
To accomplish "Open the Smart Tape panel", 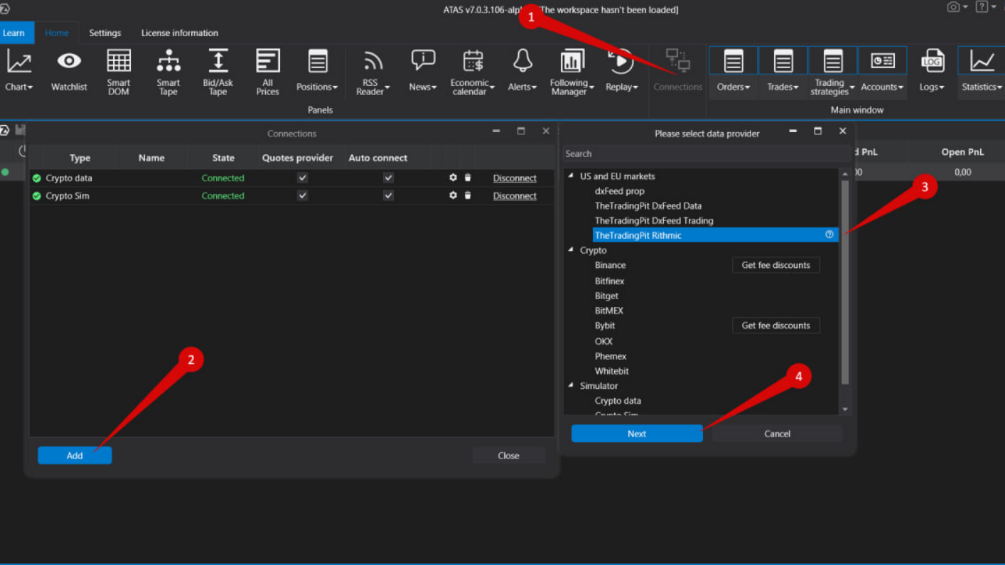I will pos(168,61).
